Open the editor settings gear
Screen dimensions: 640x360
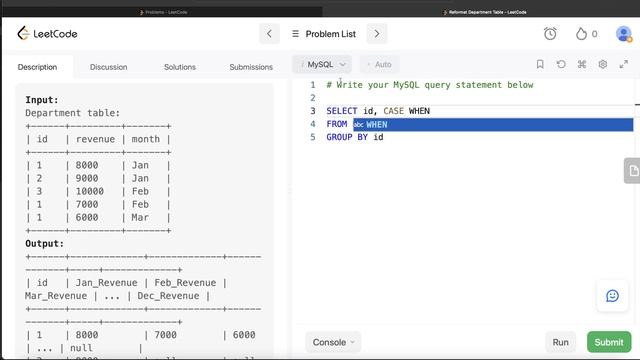coord(603,64)
